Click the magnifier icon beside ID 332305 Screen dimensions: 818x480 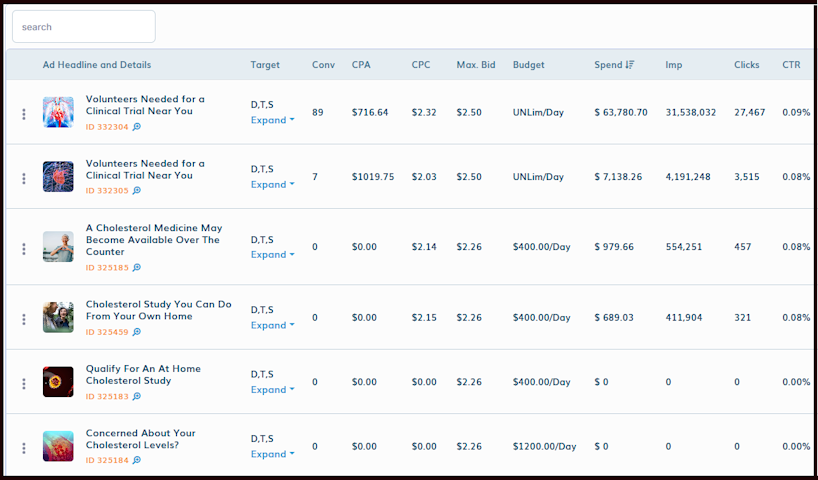click(137, 191)
